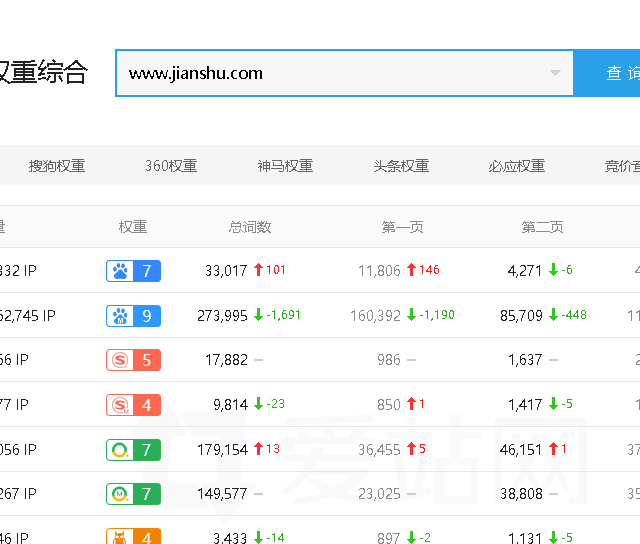Click total keywords value 179,154
Viewport: 640px width, 544px height.
pos(222,450)
